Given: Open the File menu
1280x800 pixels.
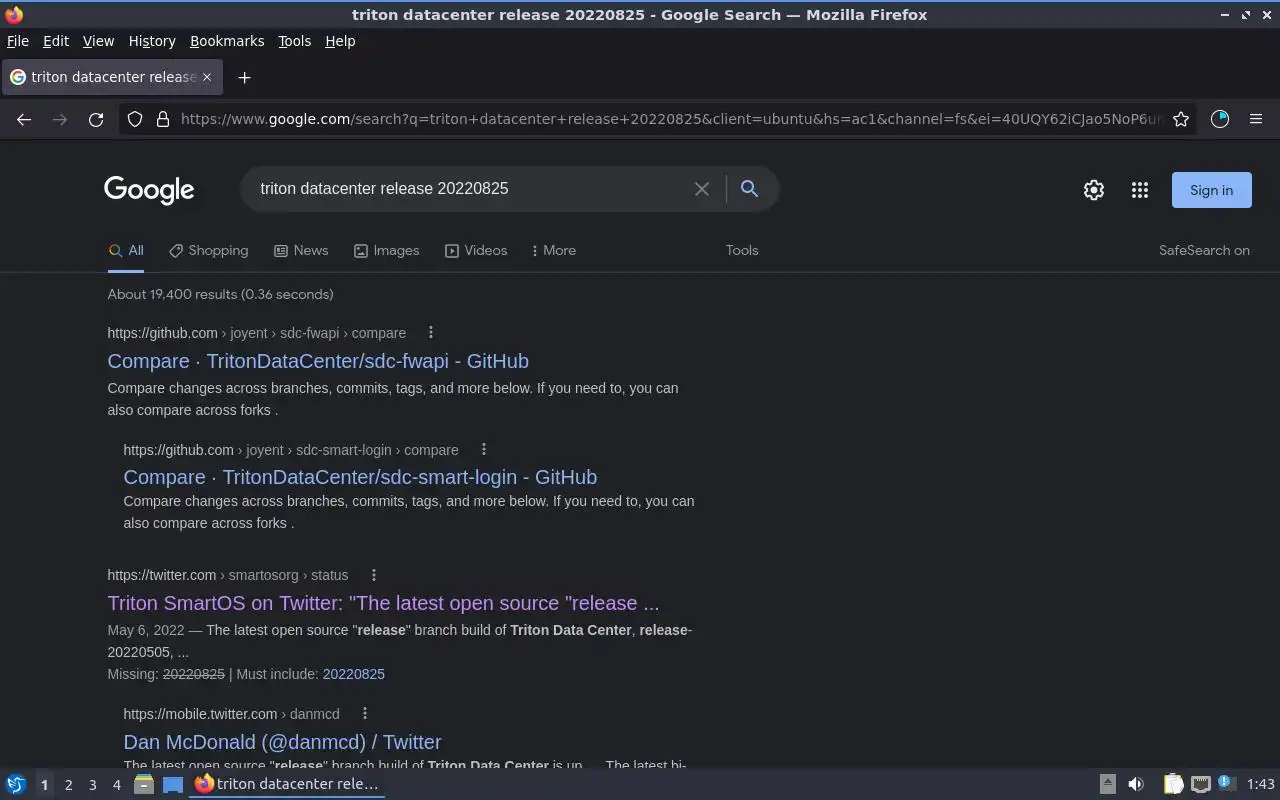Looking at the screenshot, I should [x=18, y=41].
